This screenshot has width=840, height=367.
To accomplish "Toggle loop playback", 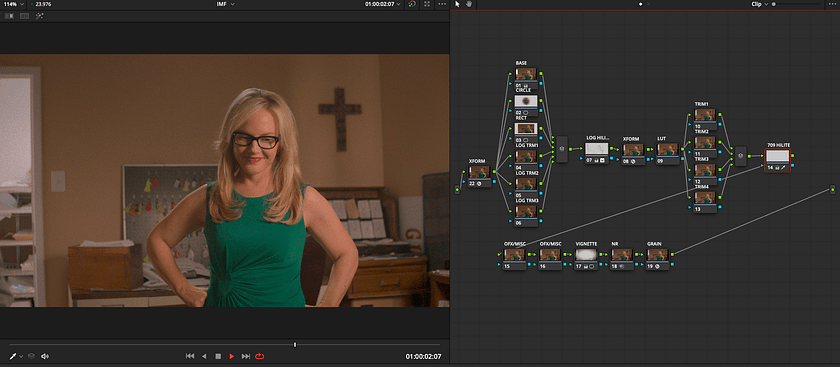I will coord(260,356).
